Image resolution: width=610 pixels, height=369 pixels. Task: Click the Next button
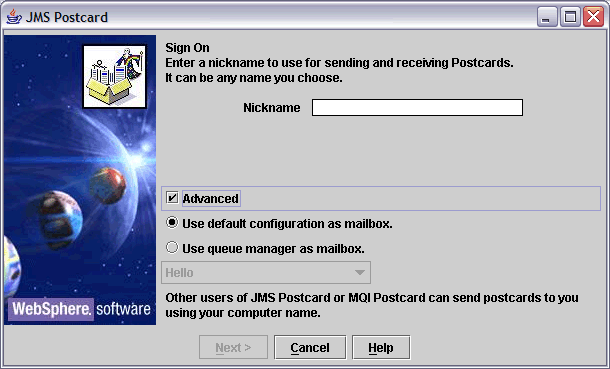point(233,347)
